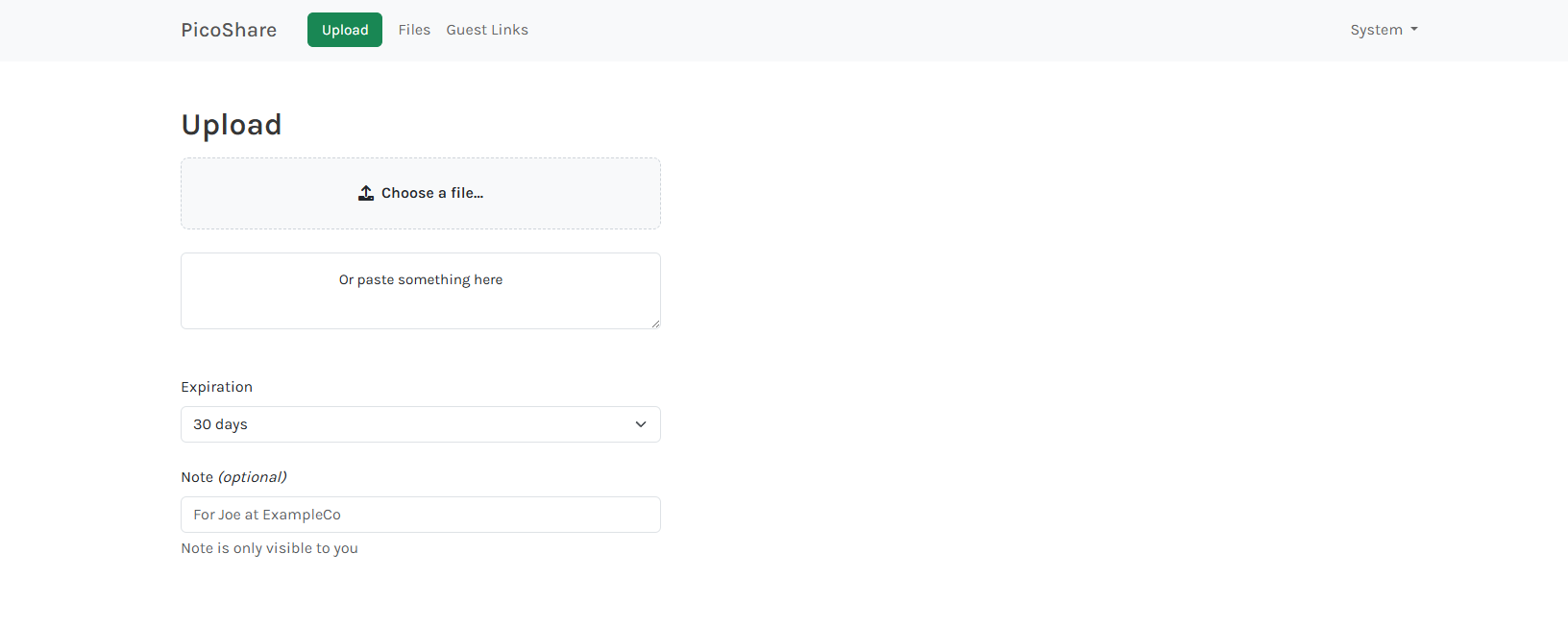1568x625 pixels.
Task: Click the Note (optional) label
Action: 233,477
